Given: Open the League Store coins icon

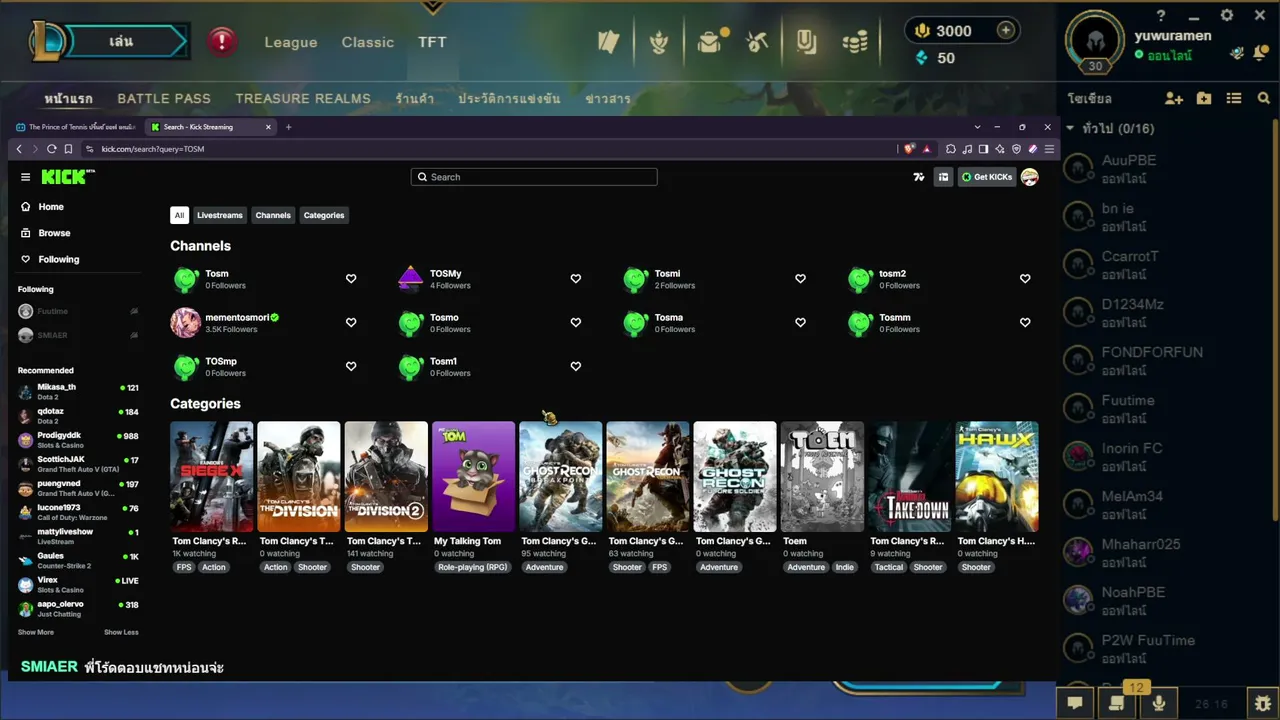Looking at the screenshot, I should pos(855,42).
